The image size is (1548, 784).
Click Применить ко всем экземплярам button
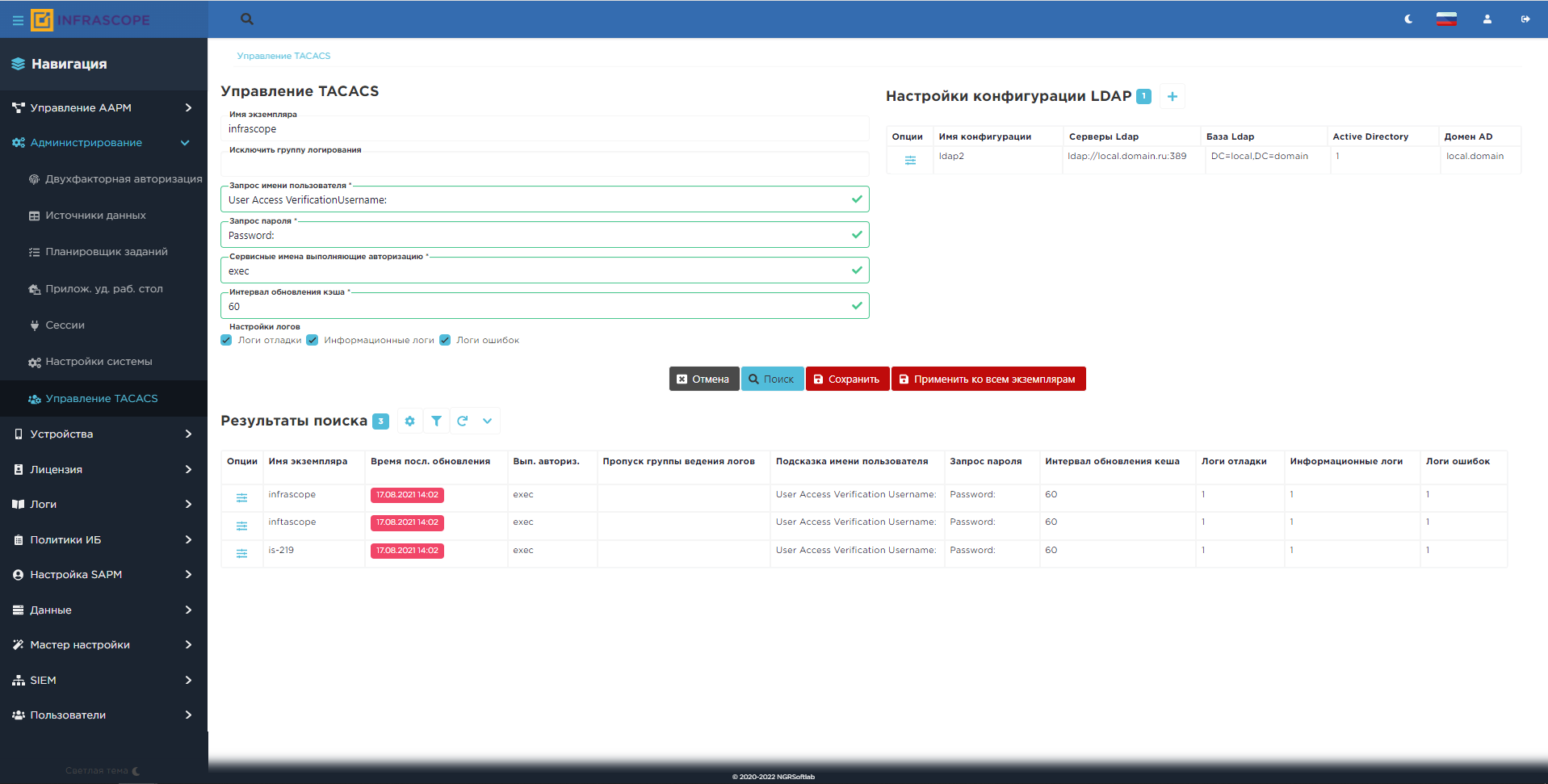pyautogui.click(x=988, y=379)
